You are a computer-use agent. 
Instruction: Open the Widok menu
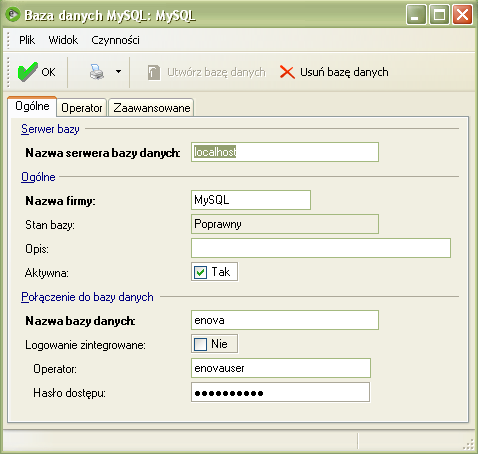63,40
